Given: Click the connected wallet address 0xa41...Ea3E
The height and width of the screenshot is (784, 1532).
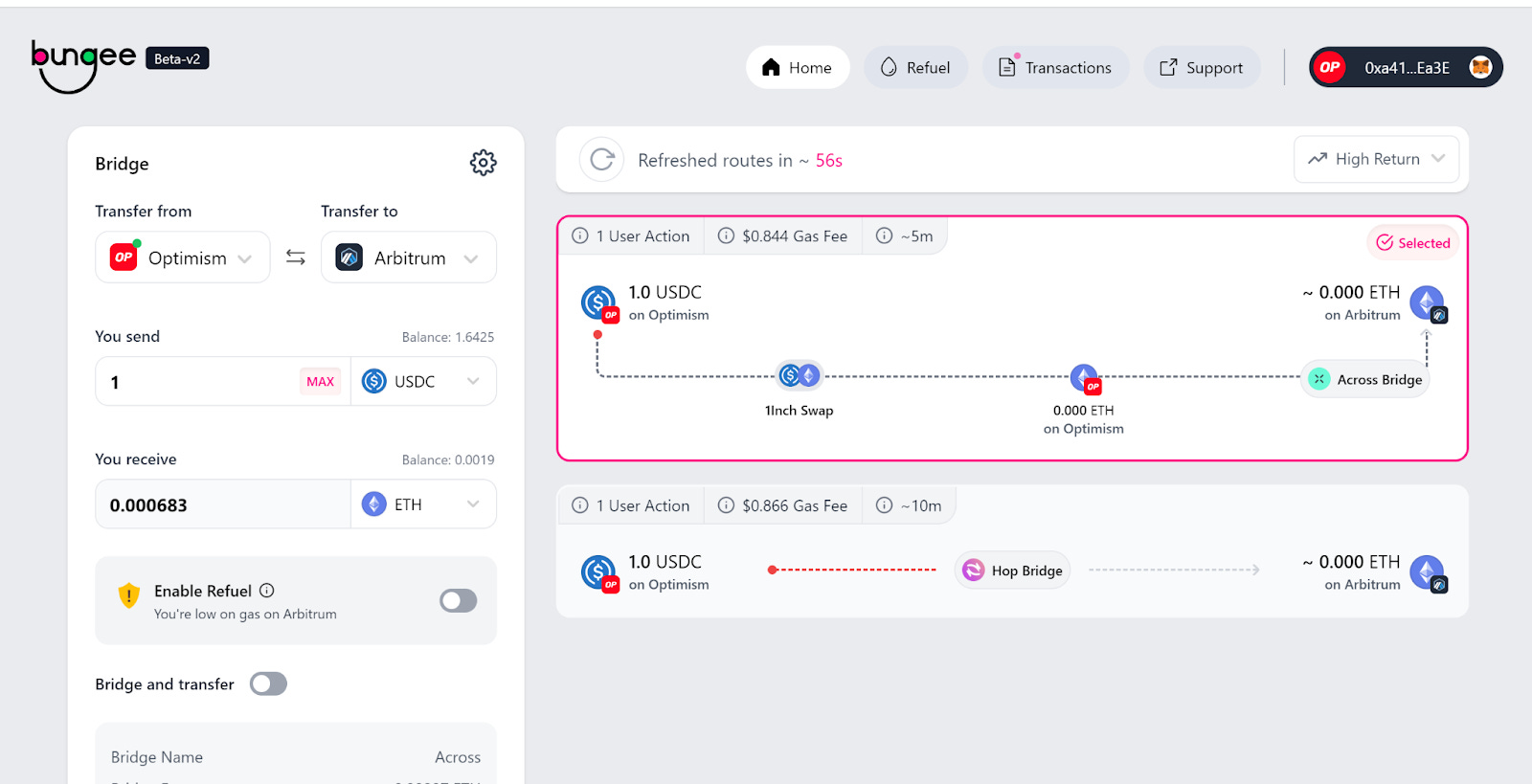Looking at the screenshot, I should click(1404, 67).
